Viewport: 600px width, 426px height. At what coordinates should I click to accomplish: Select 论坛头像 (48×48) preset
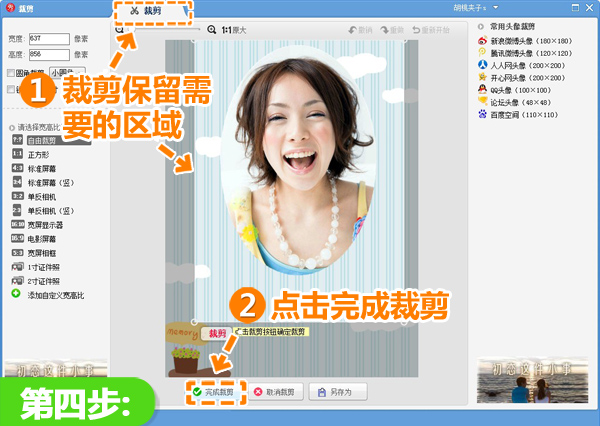(514, 102)
